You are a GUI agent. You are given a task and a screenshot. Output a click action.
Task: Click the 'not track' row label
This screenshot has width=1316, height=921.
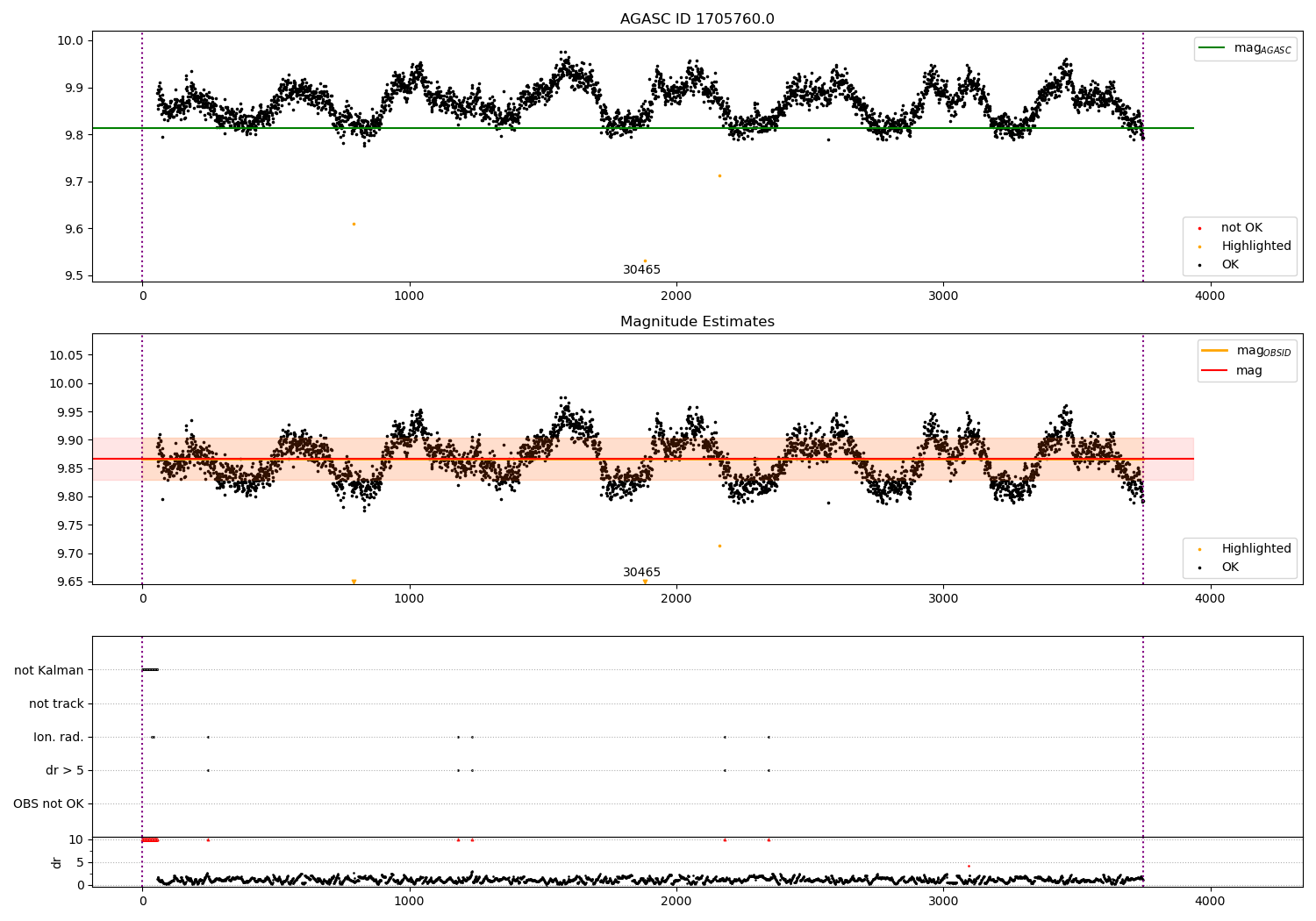(x=56, y=703)
